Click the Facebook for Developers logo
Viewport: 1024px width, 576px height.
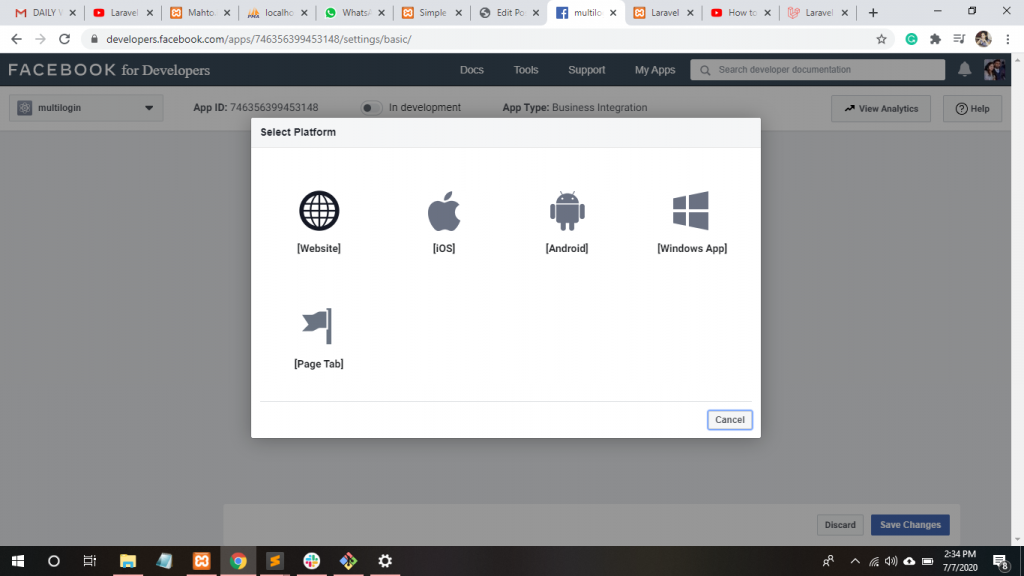(109, 70)
